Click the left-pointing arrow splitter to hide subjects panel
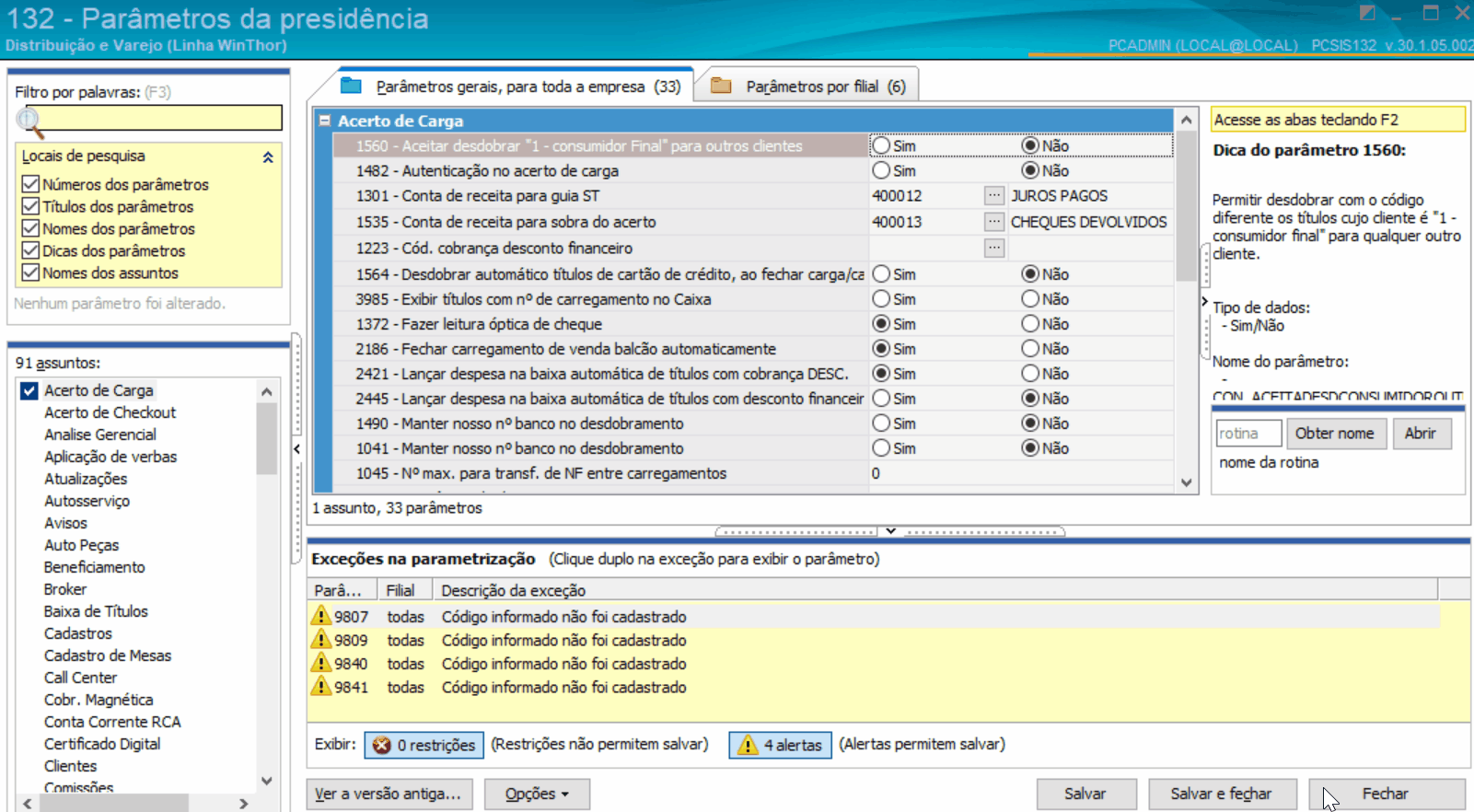1474x812 pixels. 296,448
